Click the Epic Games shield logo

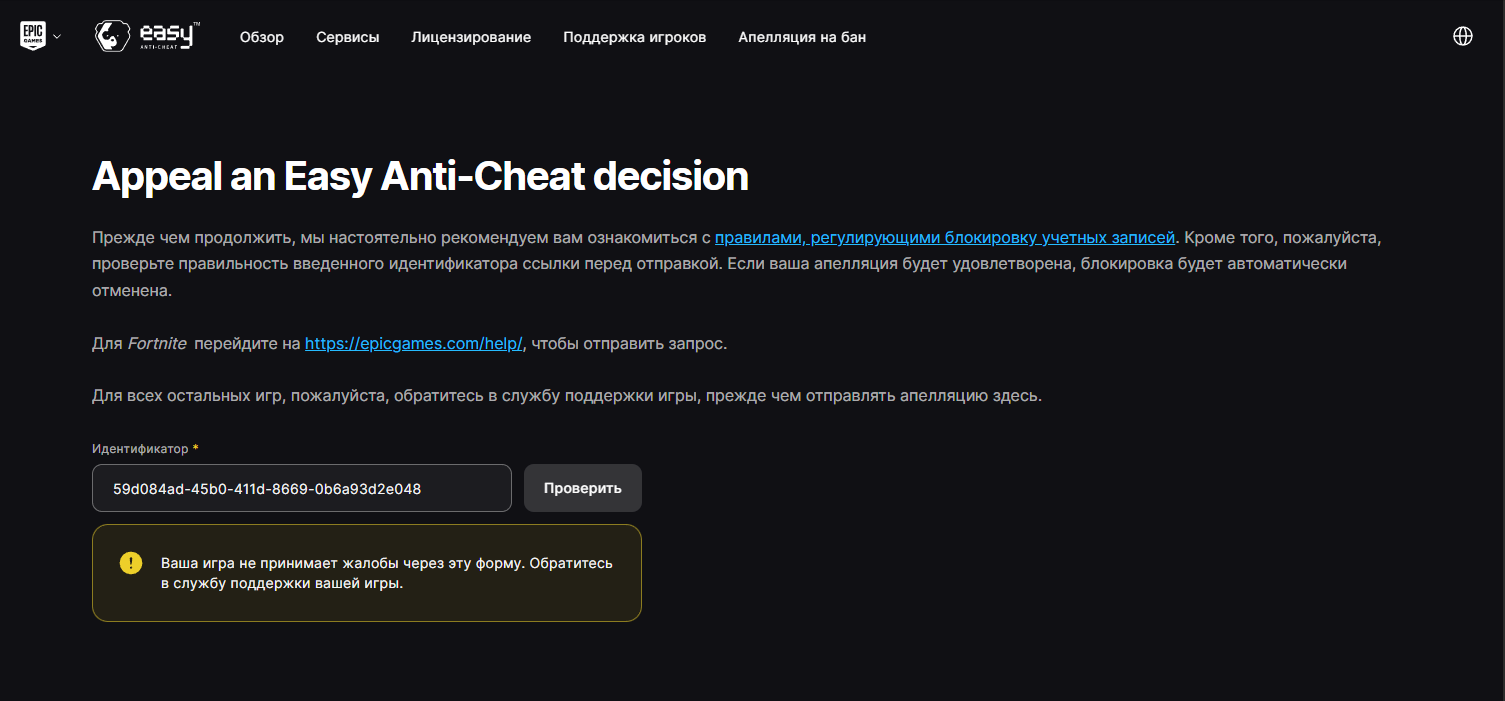32,37
